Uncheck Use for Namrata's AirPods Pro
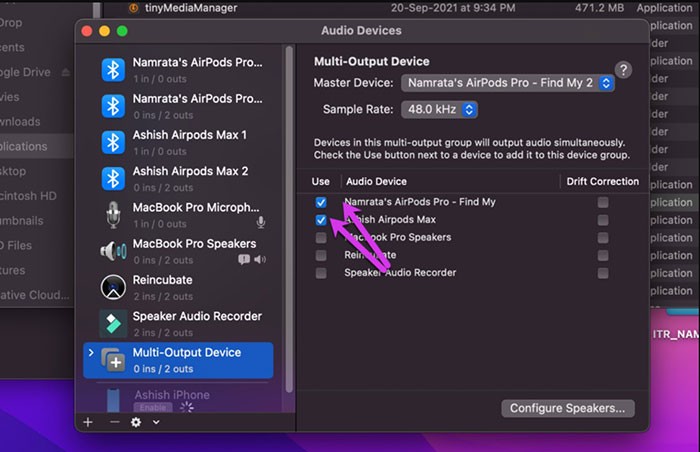 [321, 202]
